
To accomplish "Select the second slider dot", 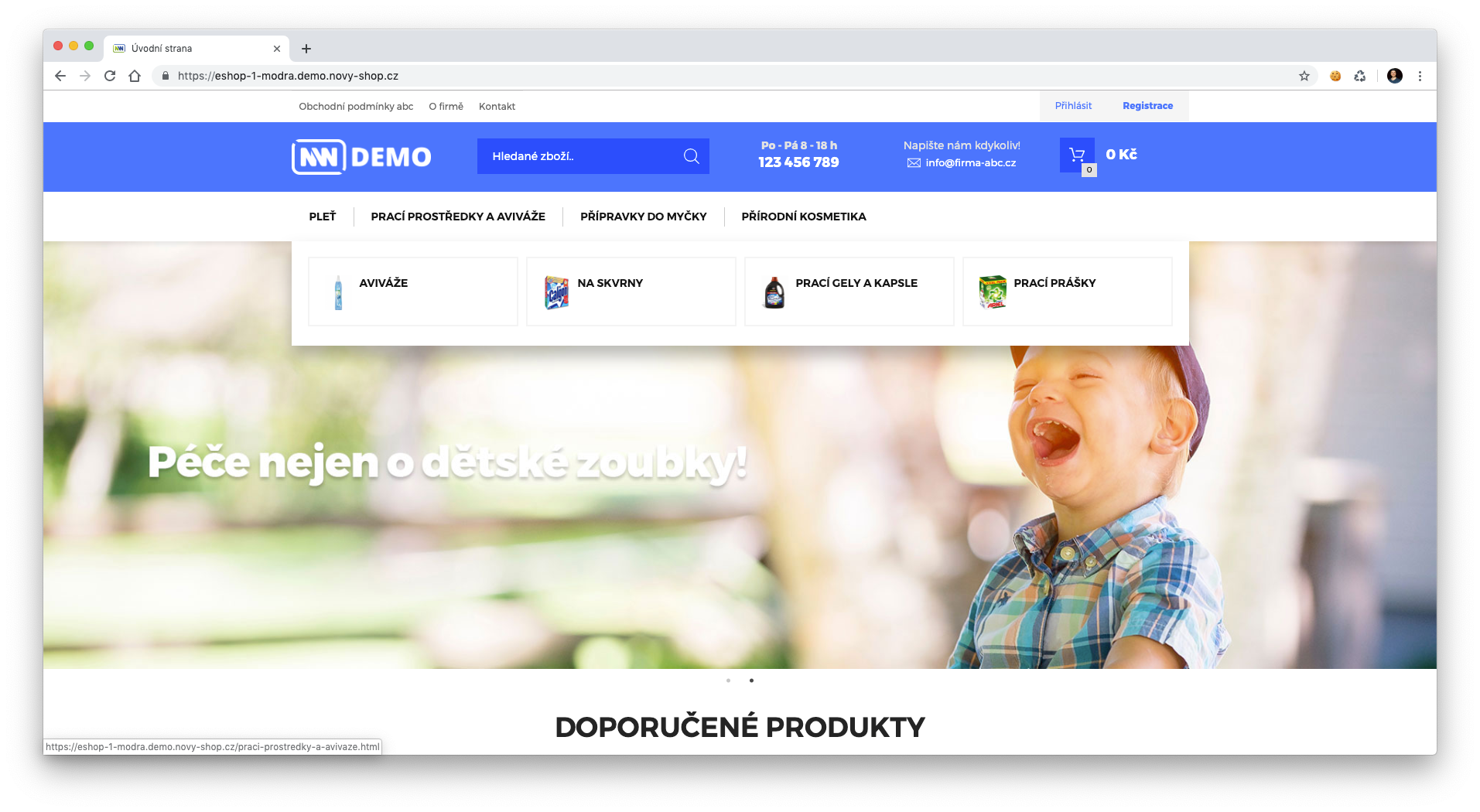I will (751, 681).
